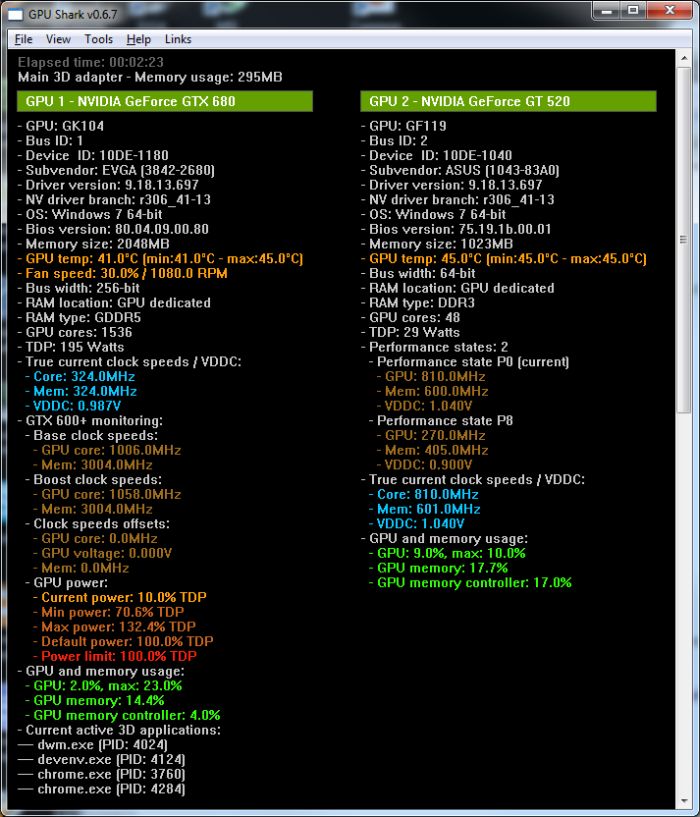700x817 pixels.
Task: Click Subvendor: EVGA line
Action: (116, 170)
